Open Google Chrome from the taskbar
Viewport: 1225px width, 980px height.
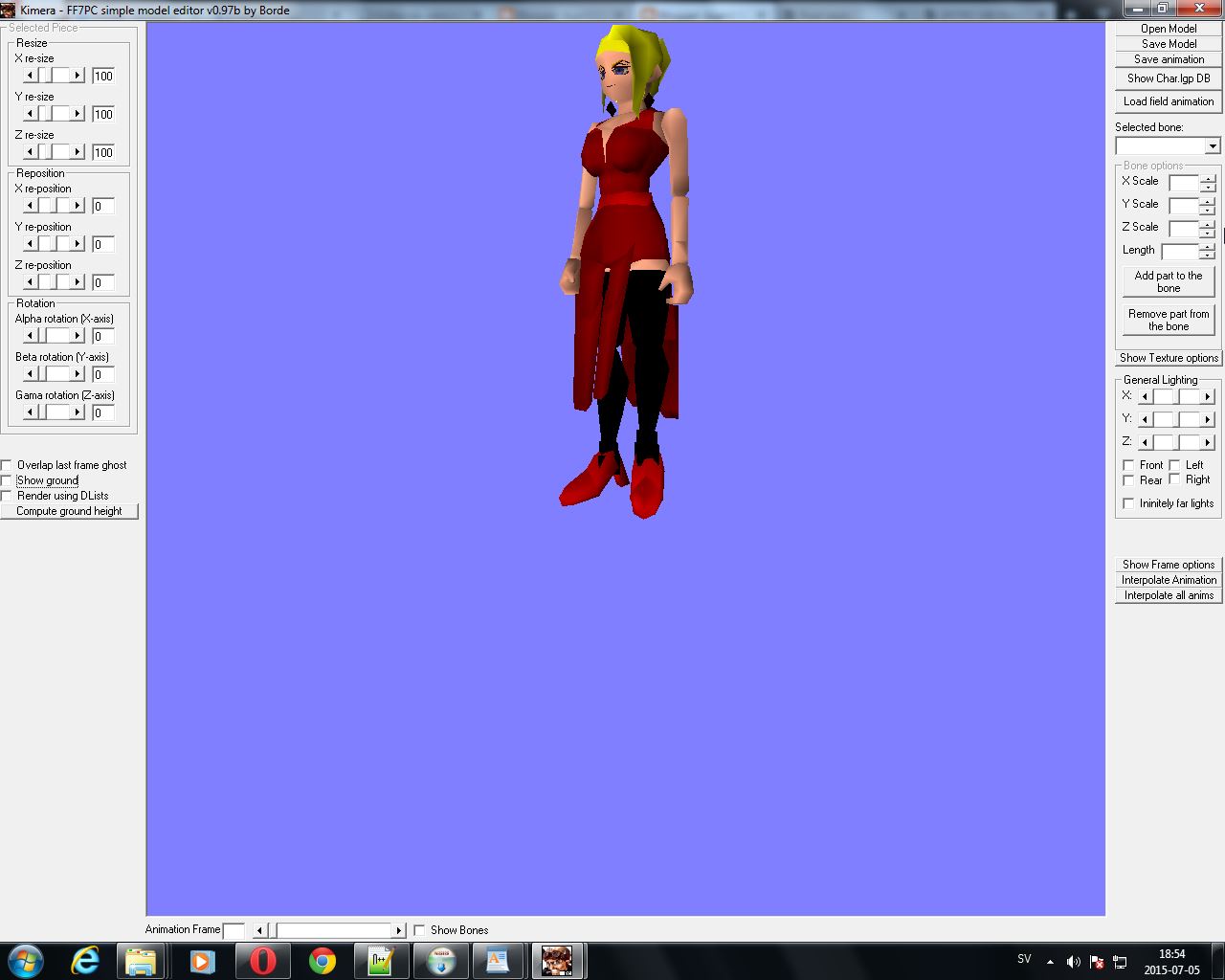322,960
